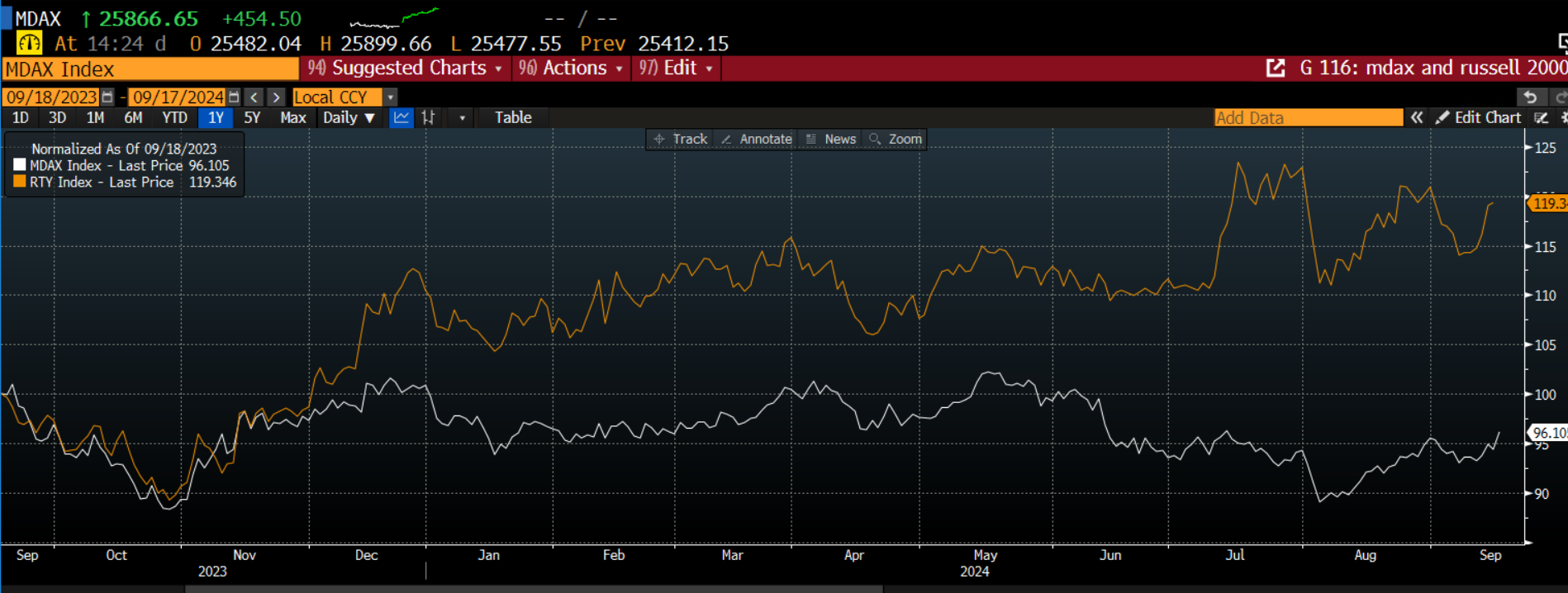Open end date calendar picker icon
The image size is (1568, 593).
[234, 97]
